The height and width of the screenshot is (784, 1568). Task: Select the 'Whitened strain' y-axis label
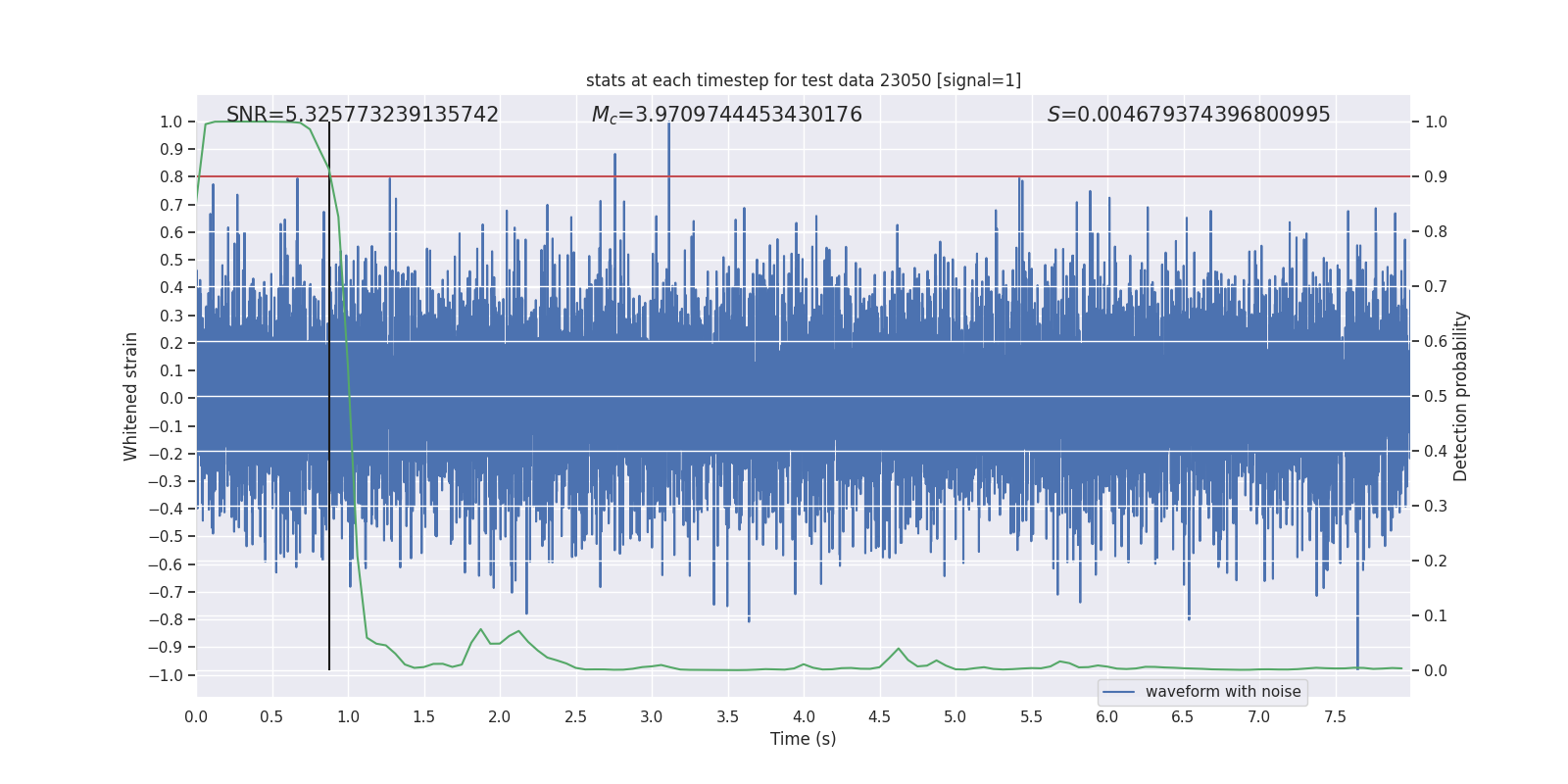pyautogui.click(x=131, y=396)
